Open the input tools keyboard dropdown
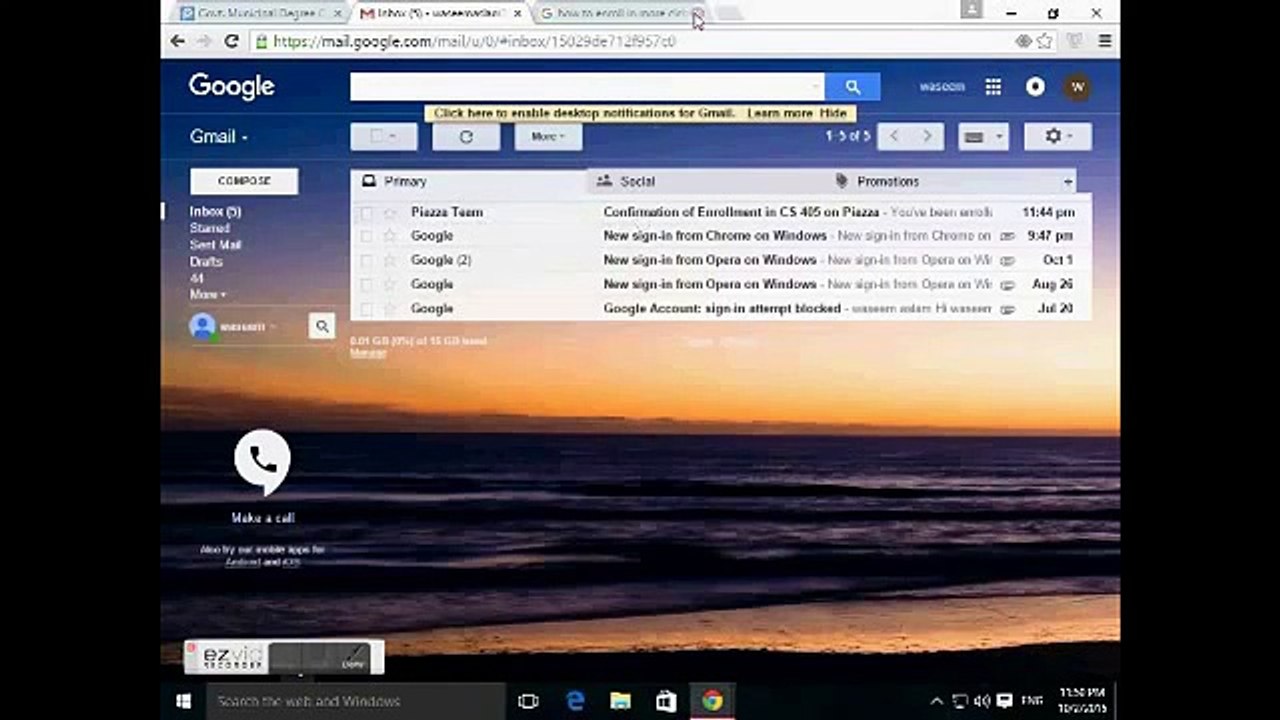The height and width of the screenshot is (720, 1280). (x=983, y=137)
